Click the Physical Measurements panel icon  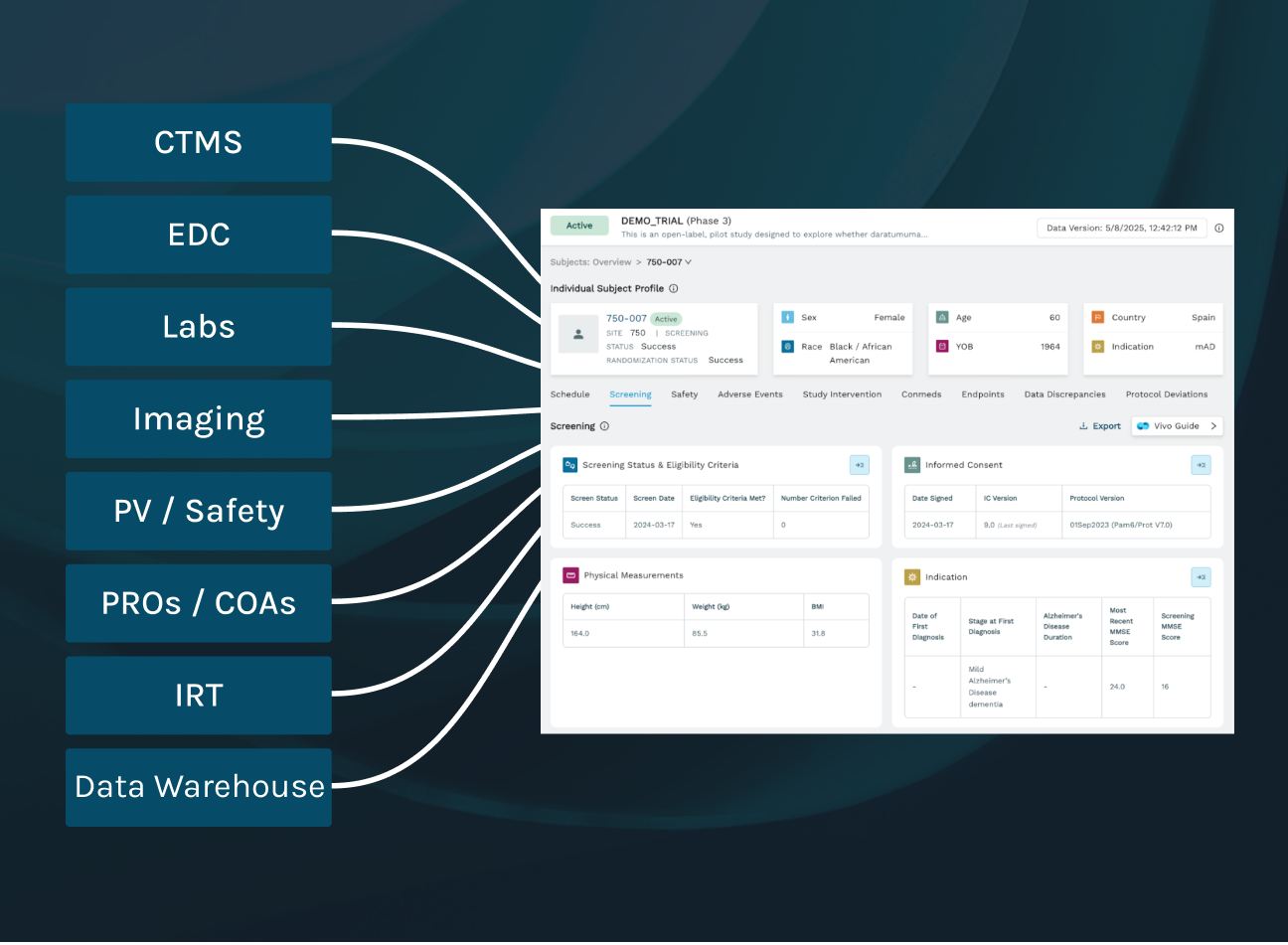tap(570, 575)
